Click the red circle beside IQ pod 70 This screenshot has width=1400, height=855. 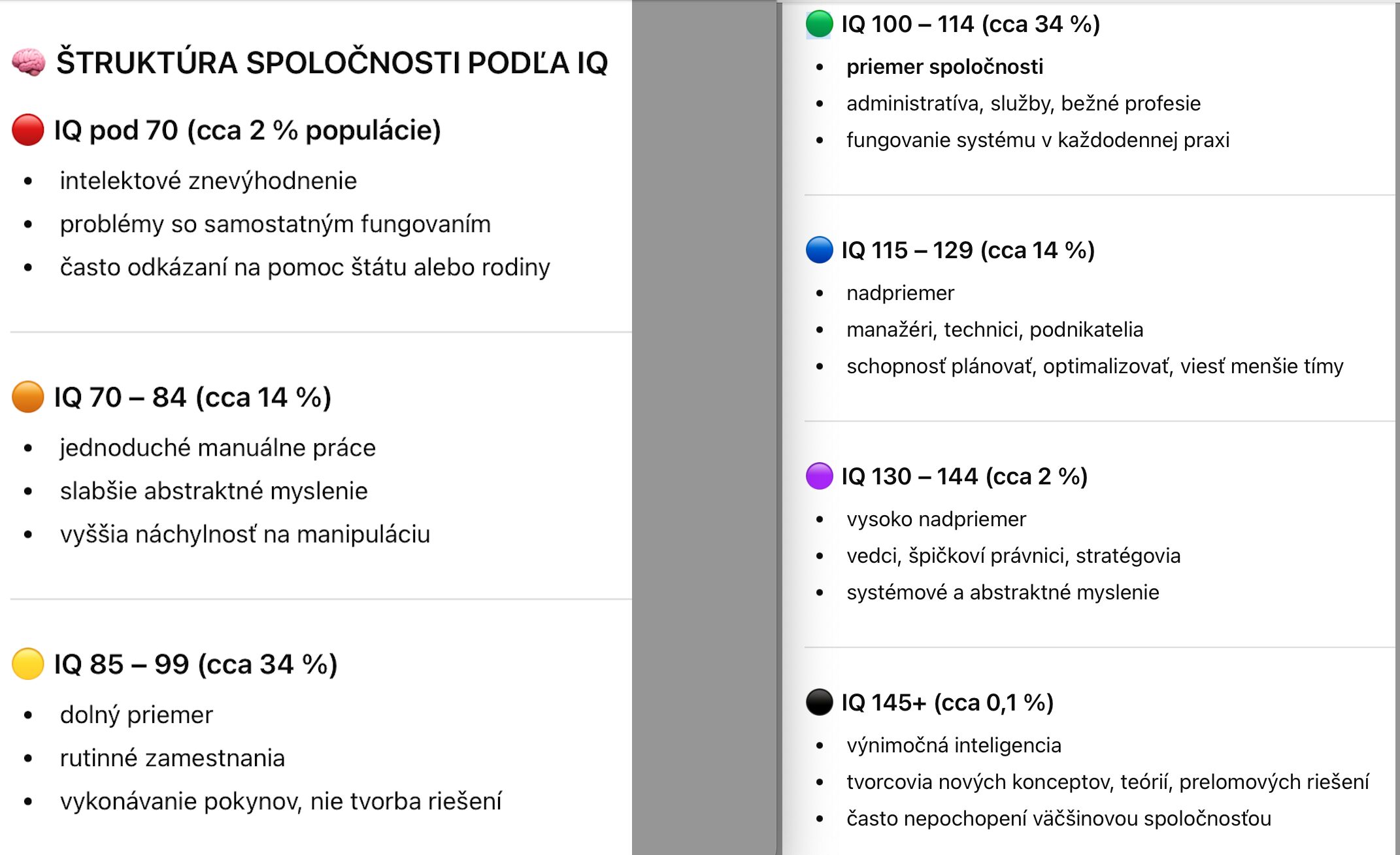(28, 129)
